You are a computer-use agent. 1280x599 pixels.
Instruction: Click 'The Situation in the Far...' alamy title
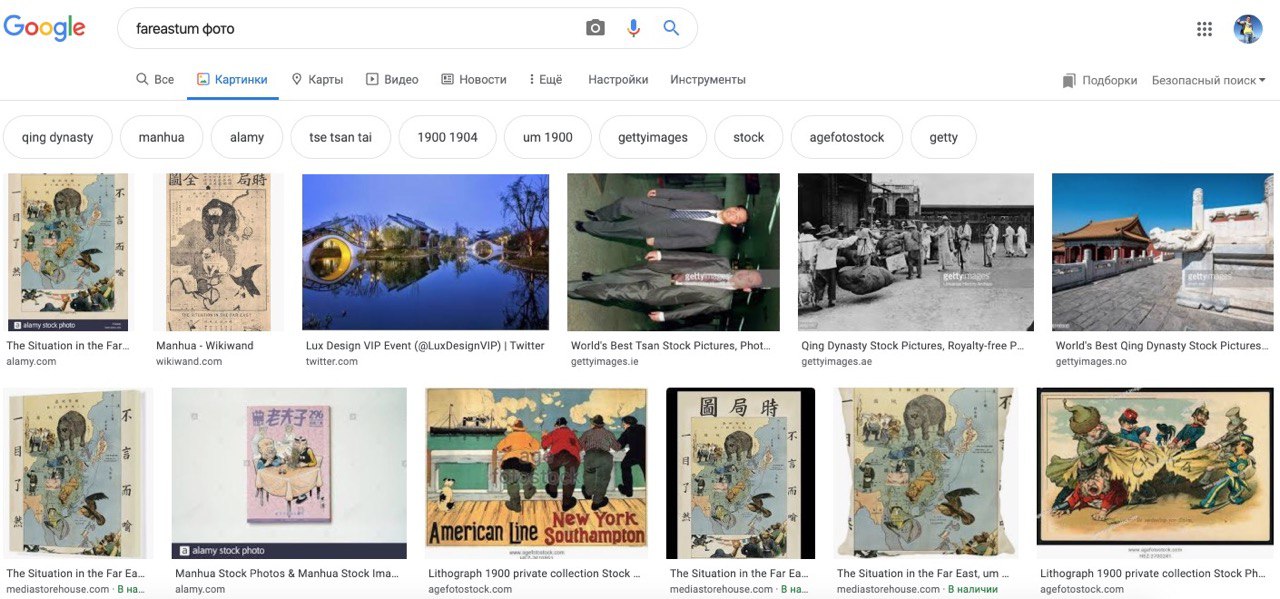(68, 346)
